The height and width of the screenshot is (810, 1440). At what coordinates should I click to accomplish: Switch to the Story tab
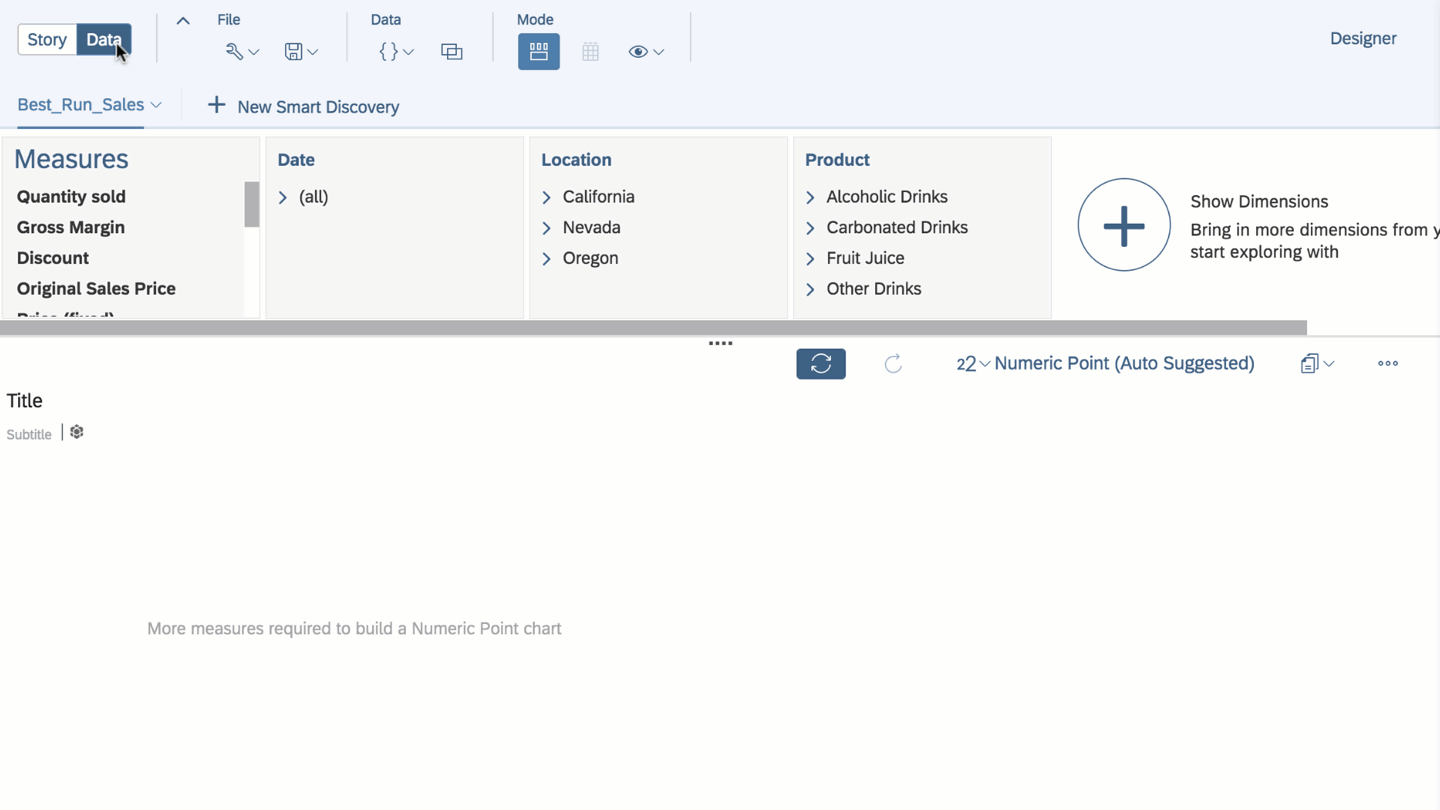[x=46, y=39]
